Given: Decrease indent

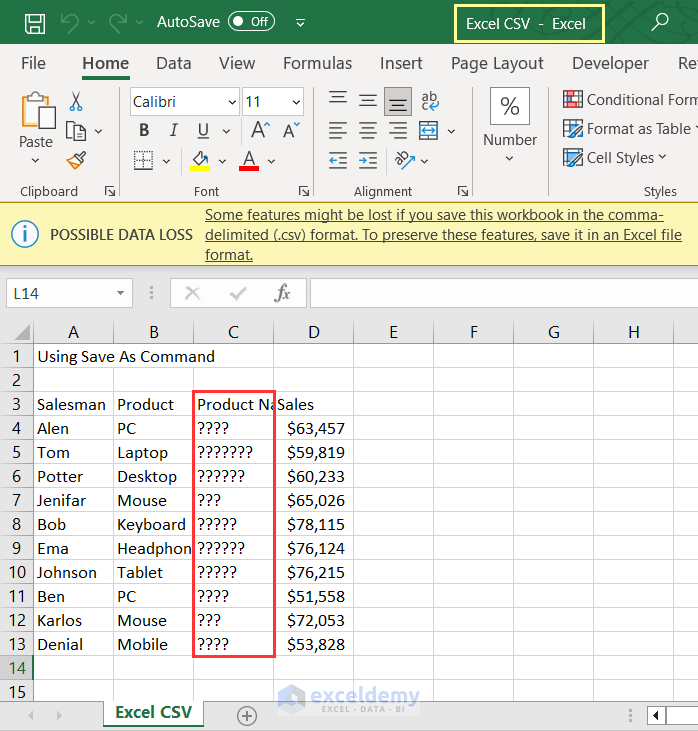Looking at the screenshot, I should click(x=338, y=161).
